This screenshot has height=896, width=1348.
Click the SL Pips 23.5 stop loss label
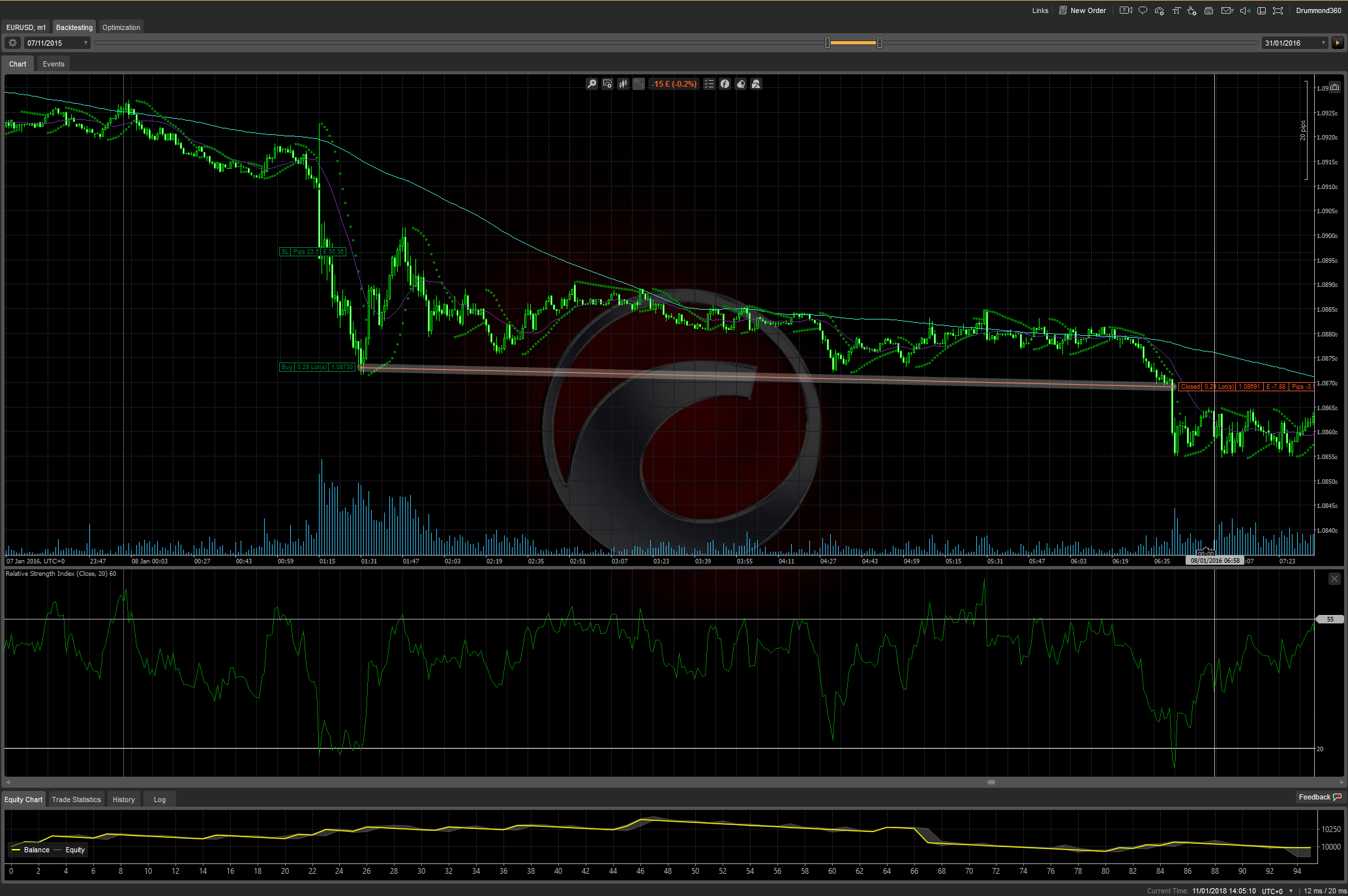312,252
